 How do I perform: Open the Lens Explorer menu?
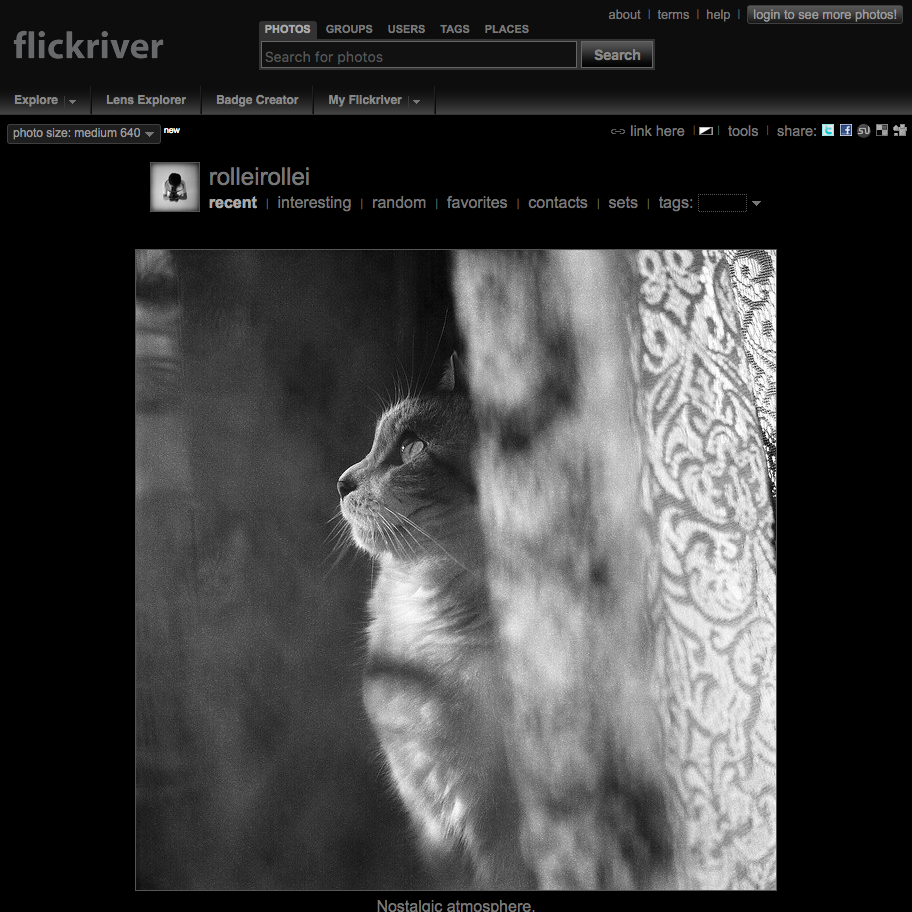coord(145,100)
